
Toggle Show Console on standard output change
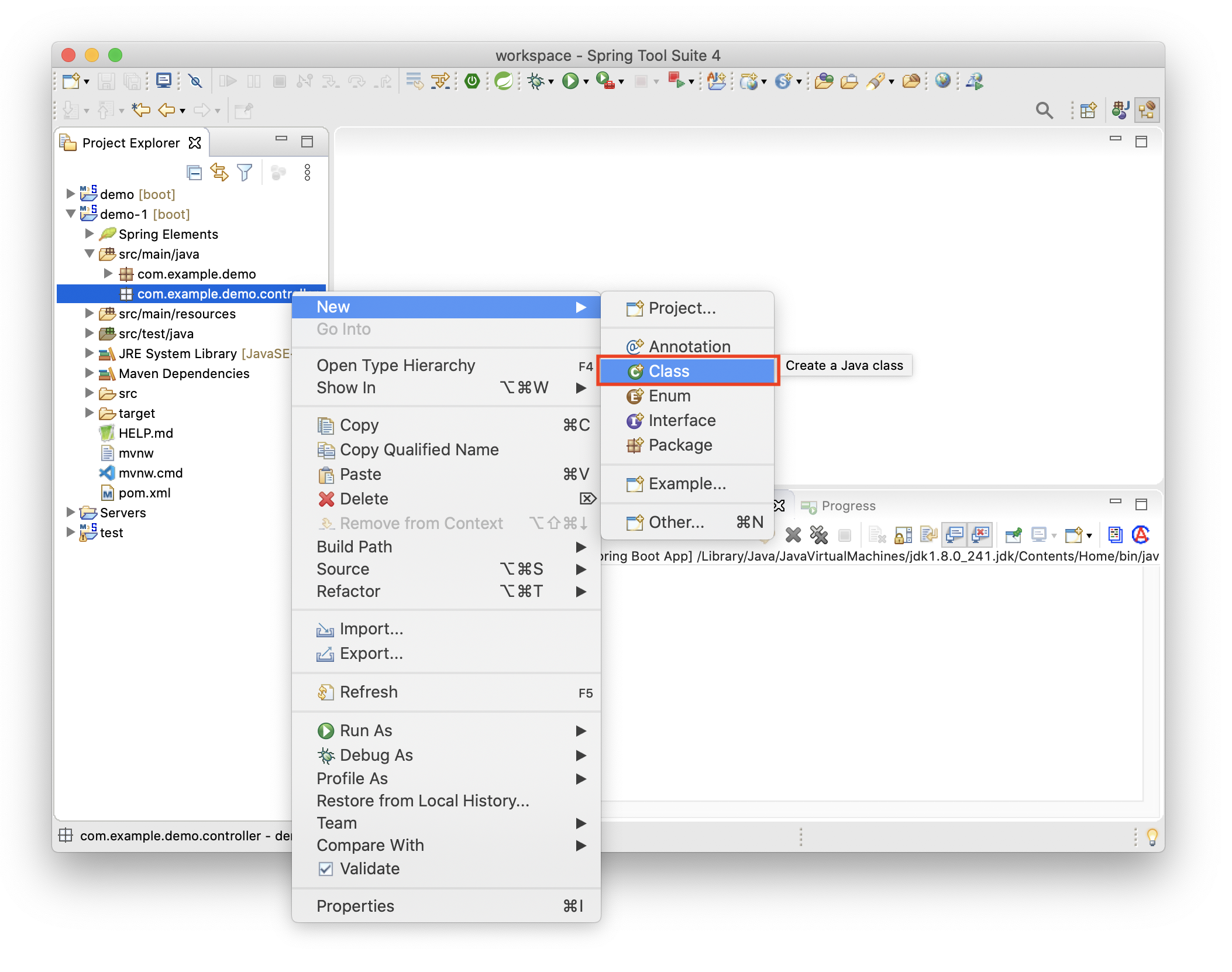pos(955,535)
